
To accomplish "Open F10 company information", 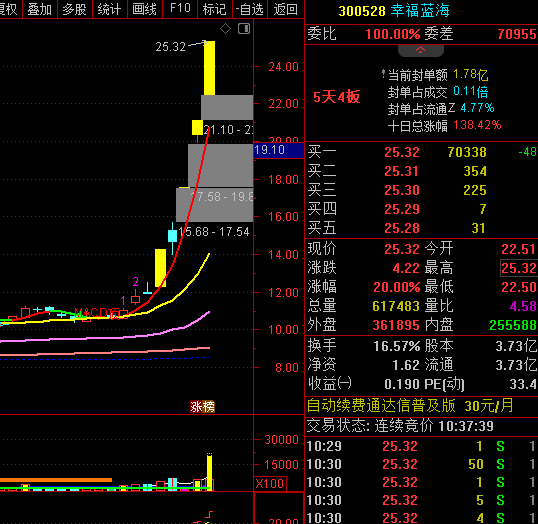I will 180,9.
